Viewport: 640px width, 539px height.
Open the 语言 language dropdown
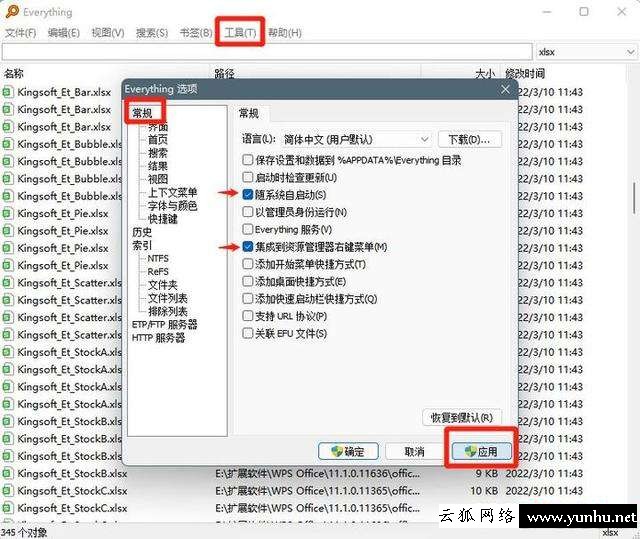point(356,140)
